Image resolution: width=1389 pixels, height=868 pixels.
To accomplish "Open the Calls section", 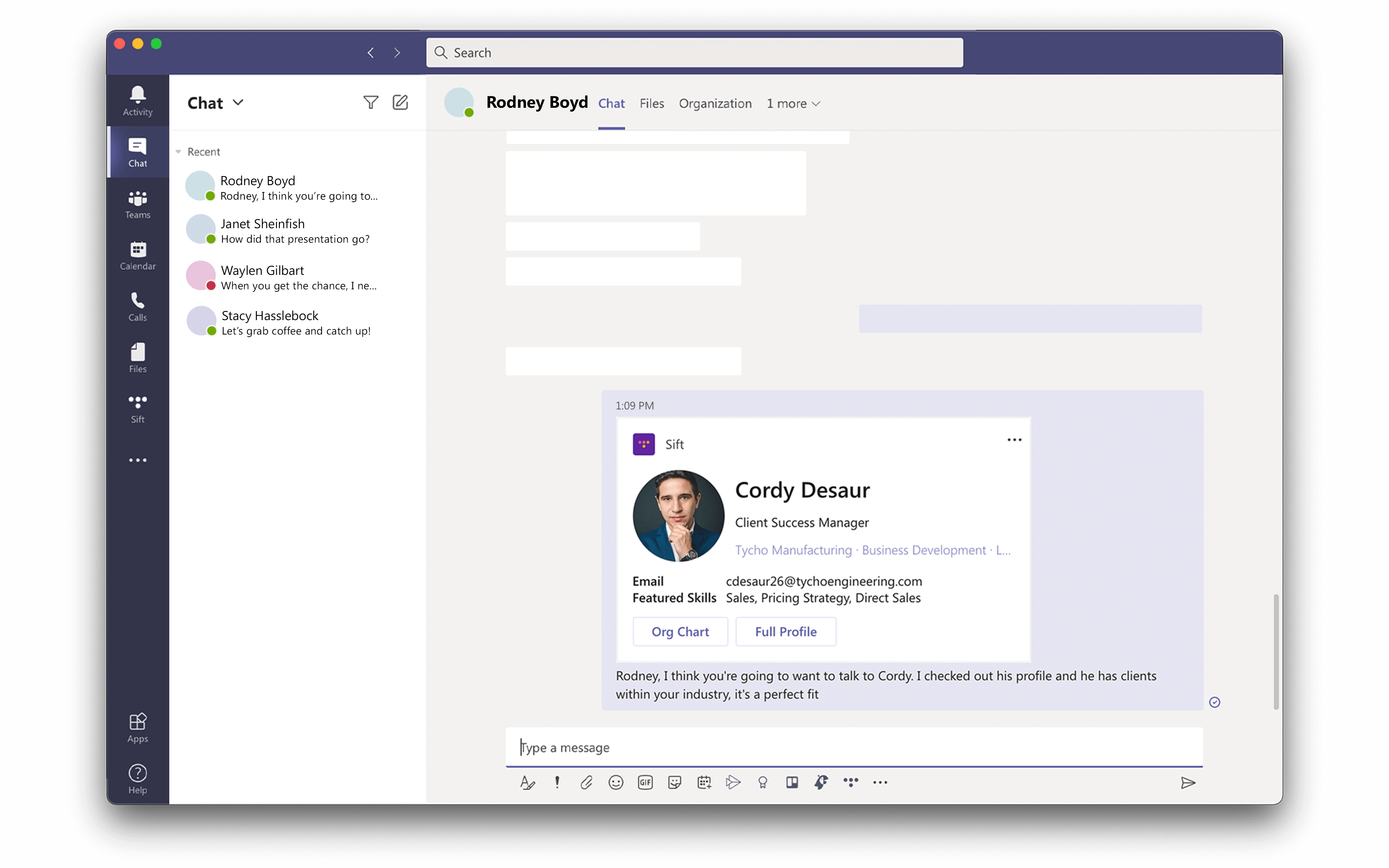I will 137,306.
